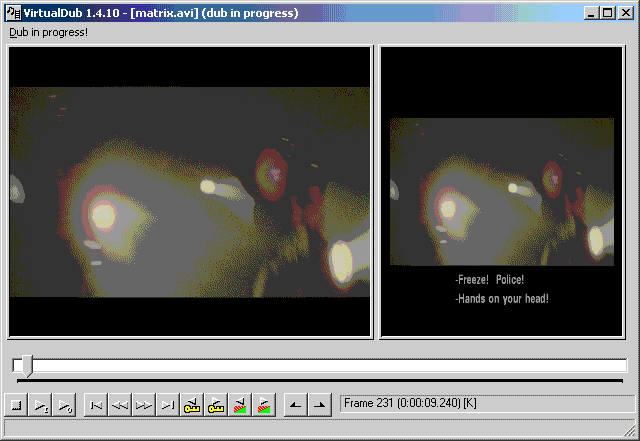Minimize the VirtualDub window
The height and width of the screenshot is (441, 640).
591,13
